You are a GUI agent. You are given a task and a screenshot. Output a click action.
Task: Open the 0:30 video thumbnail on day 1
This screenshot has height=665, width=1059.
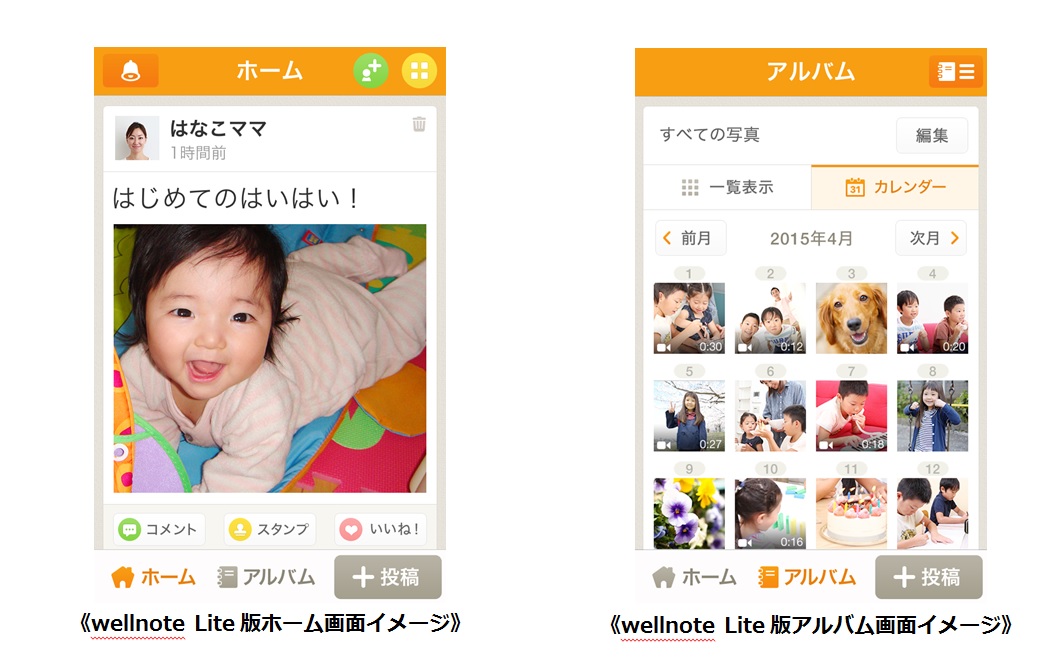tap(689, 318)
